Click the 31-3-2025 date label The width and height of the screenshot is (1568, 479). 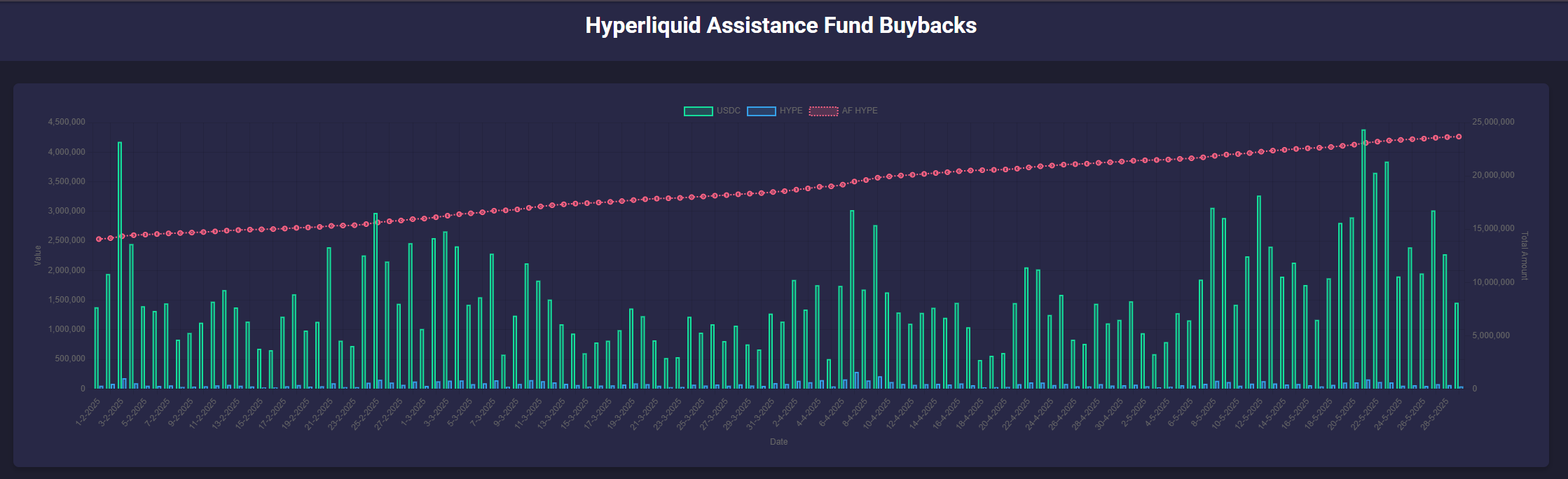coord(760,413)
